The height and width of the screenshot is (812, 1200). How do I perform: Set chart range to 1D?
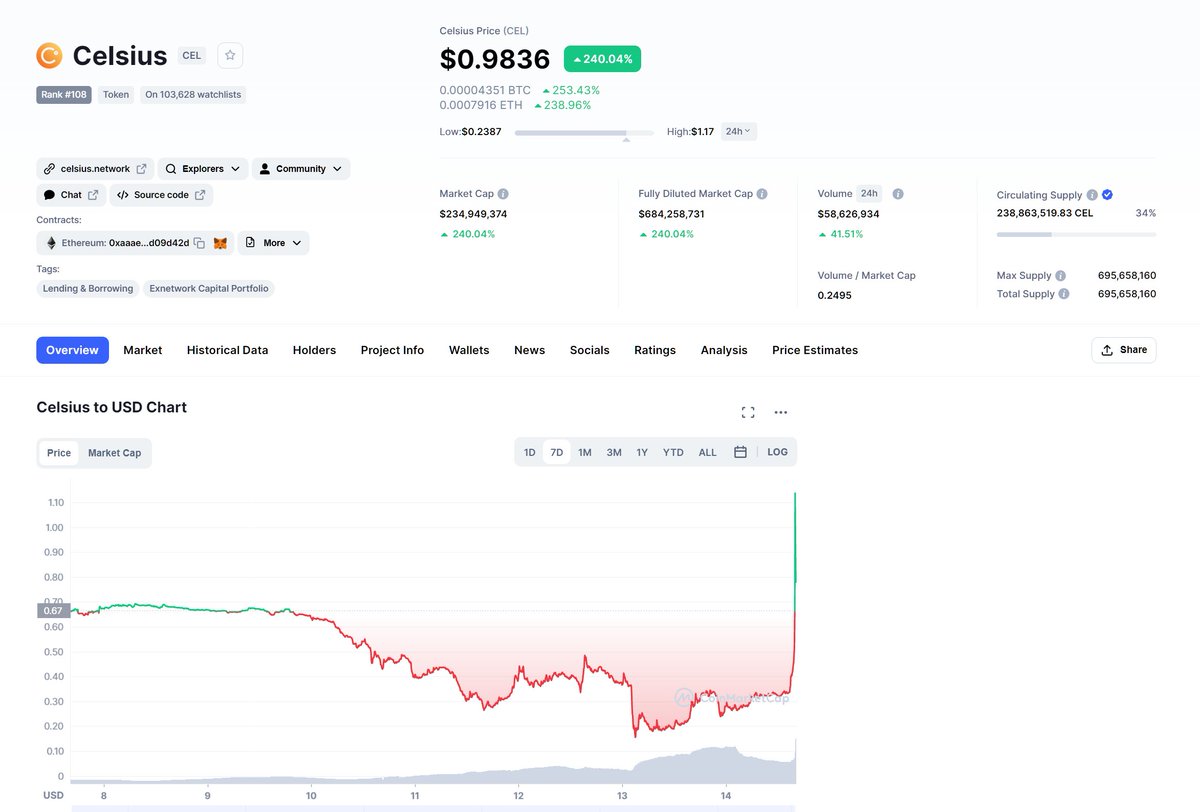530,452
